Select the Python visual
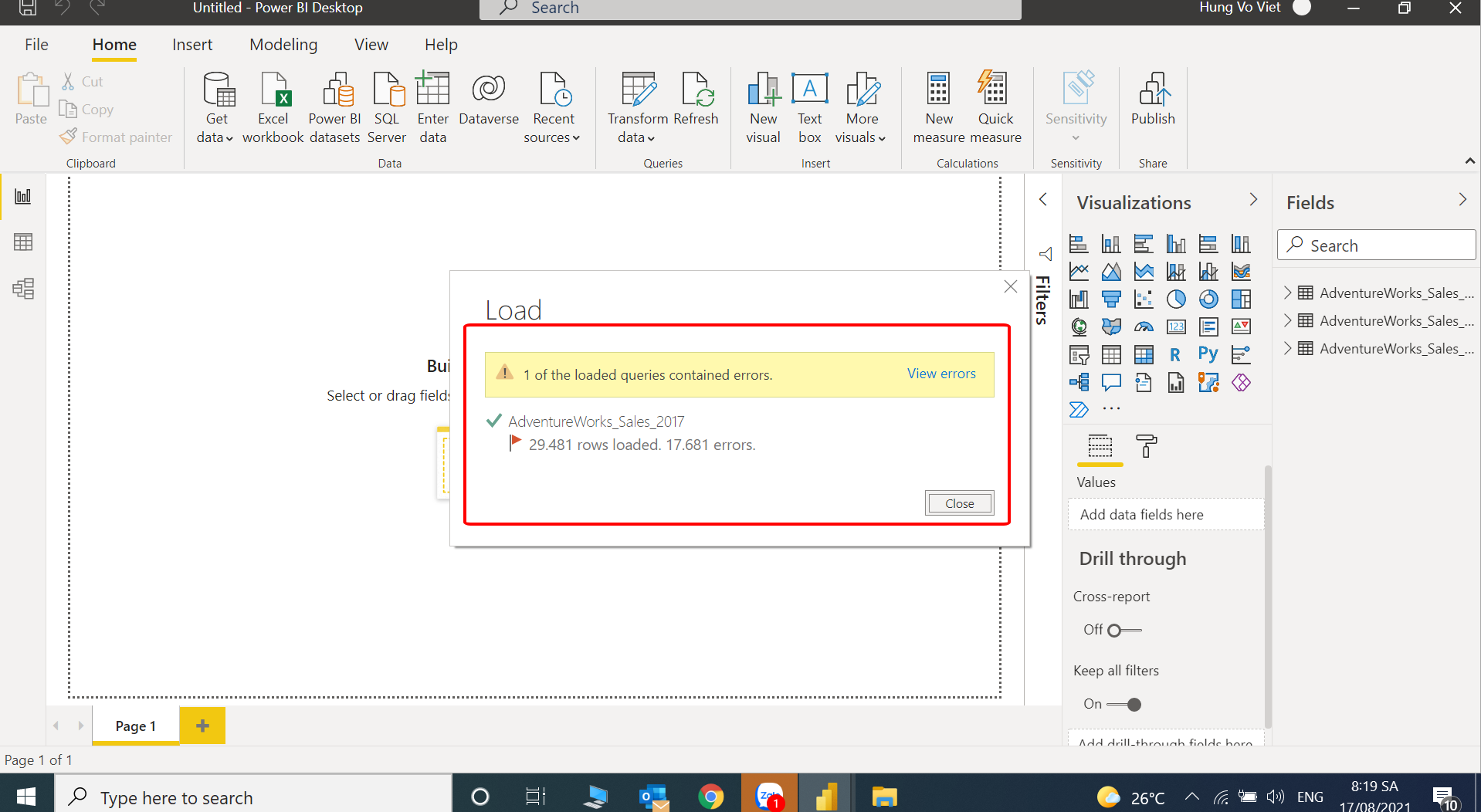This screenshot has height=812, width=1481. pos(1208,355)
